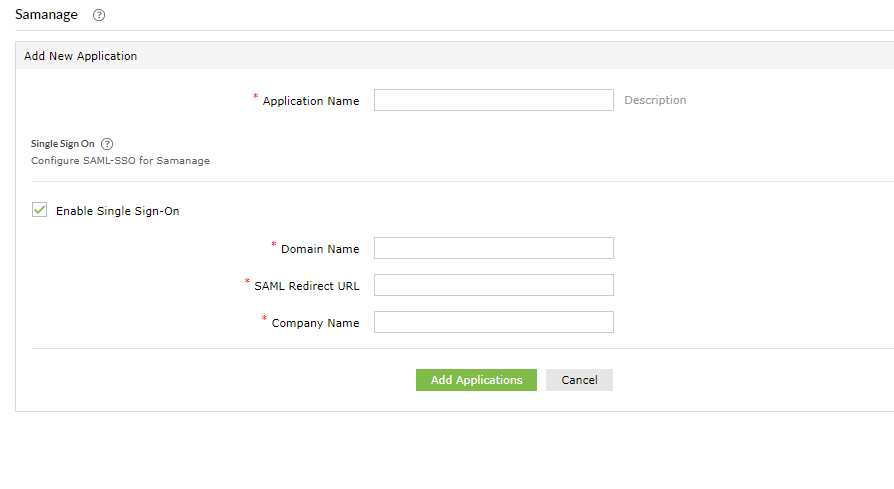The height and width of the screenshot is (489, 894).
Task: Uncheck Enable Single Sign-On checkbox
Action: [39, 210]
